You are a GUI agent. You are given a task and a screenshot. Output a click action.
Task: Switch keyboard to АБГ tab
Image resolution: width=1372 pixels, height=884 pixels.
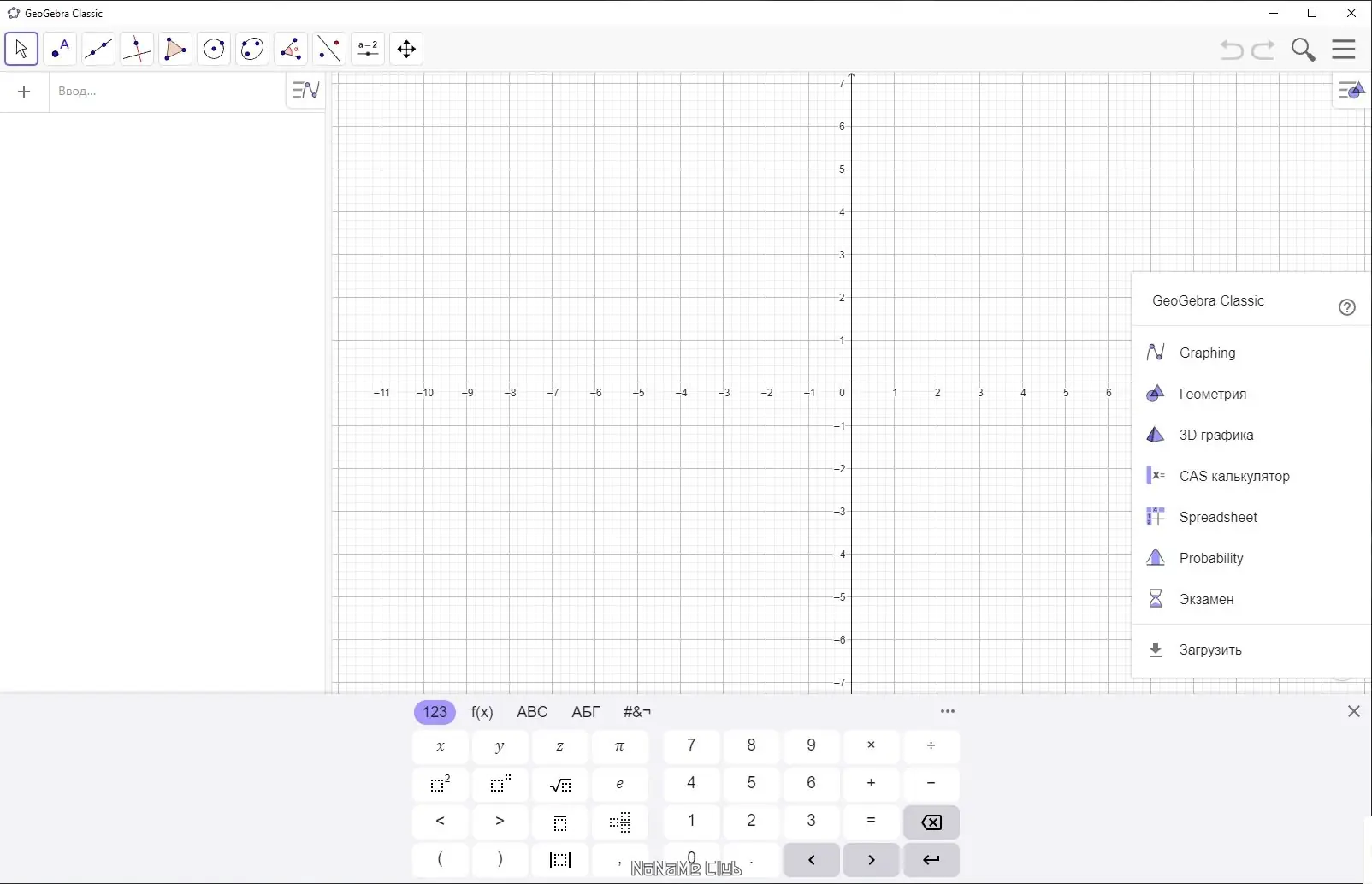tap(586, 712)
